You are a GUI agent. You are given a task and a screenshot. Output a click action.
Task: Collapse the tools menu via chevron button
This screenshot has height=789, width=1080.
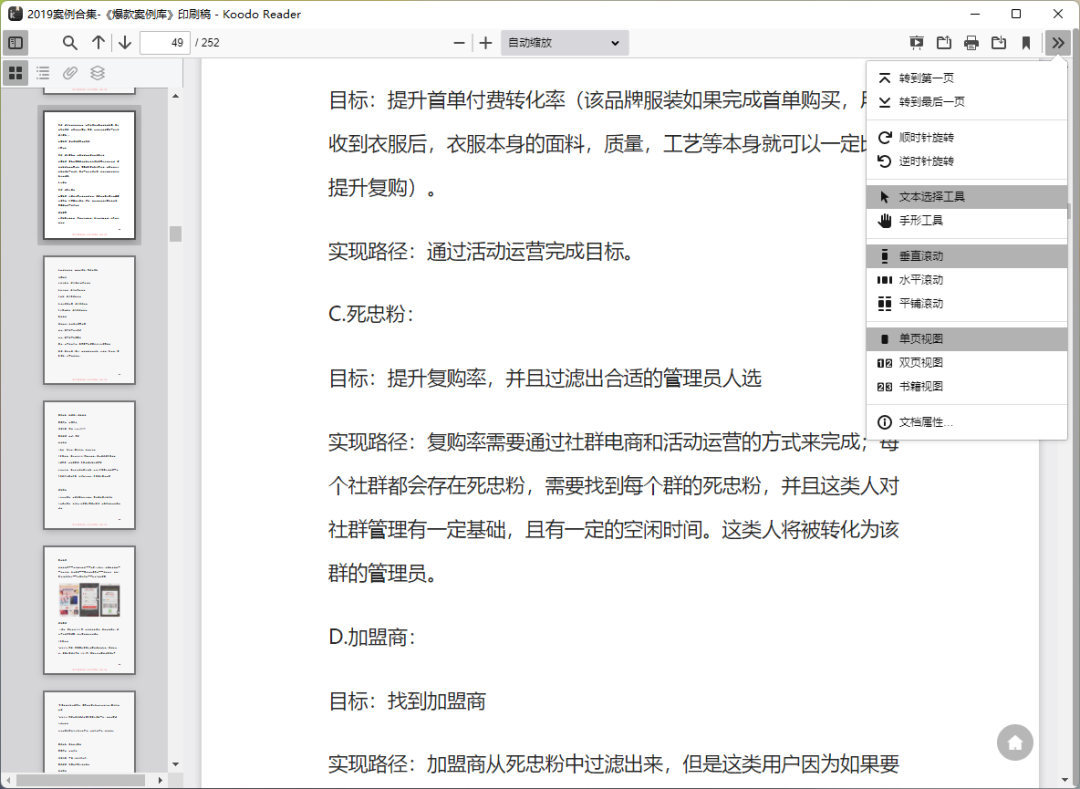(1056, 43)
